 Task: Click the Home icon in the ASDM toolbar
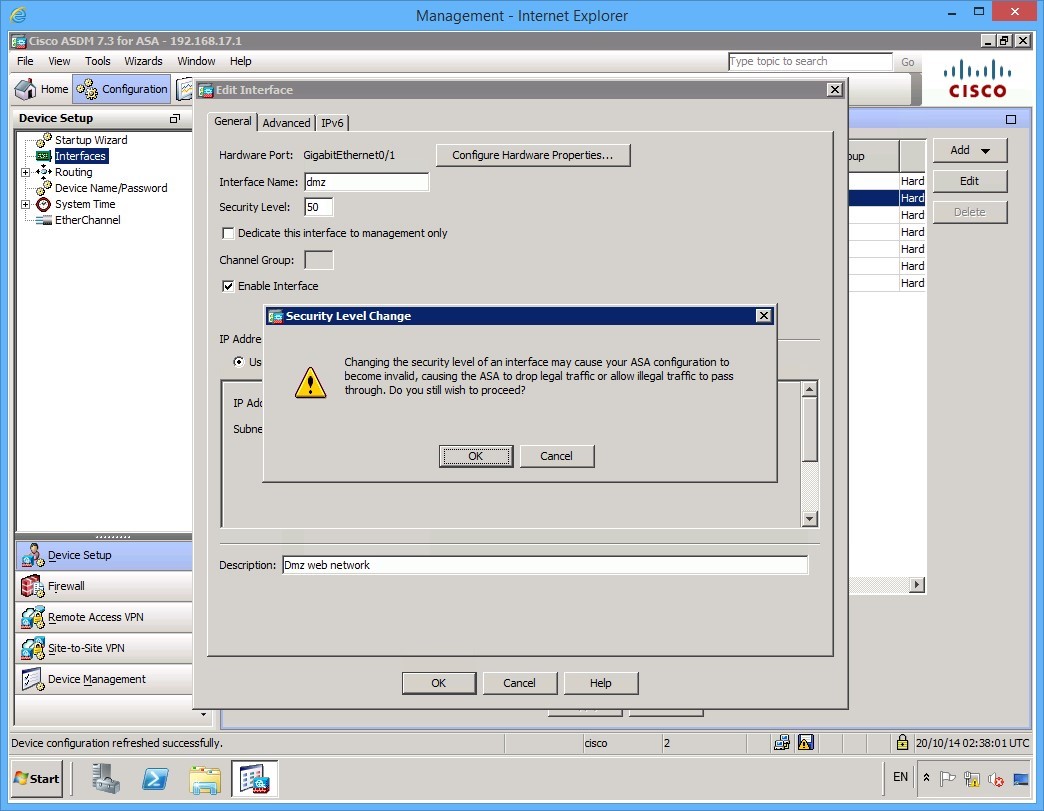pos(25,89)
